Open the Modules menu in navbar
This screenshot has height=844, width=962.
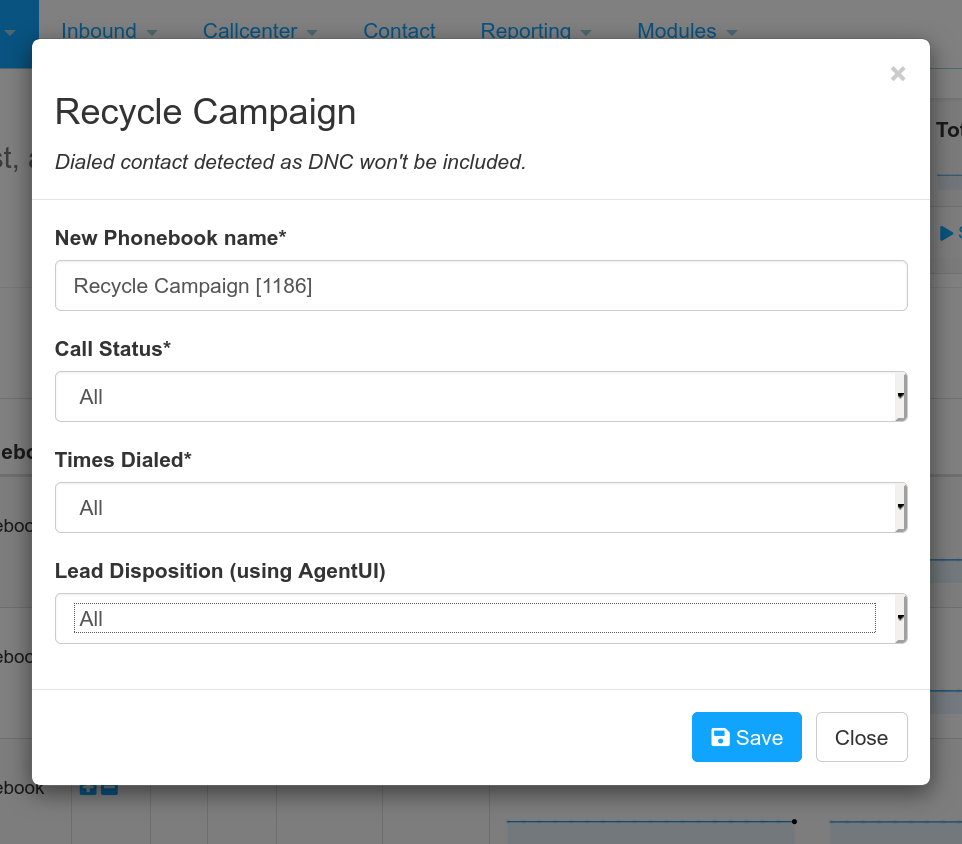click(687, 30)
